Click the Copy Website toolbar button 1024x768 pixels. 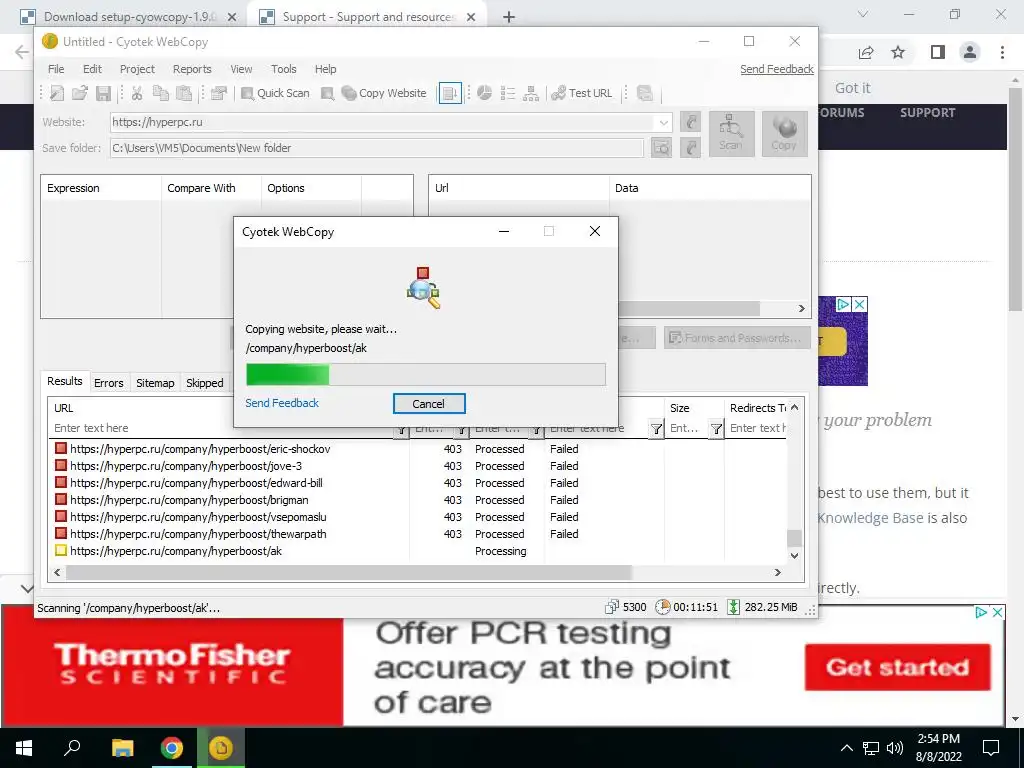pyautogui.click(x=385, y=93)
